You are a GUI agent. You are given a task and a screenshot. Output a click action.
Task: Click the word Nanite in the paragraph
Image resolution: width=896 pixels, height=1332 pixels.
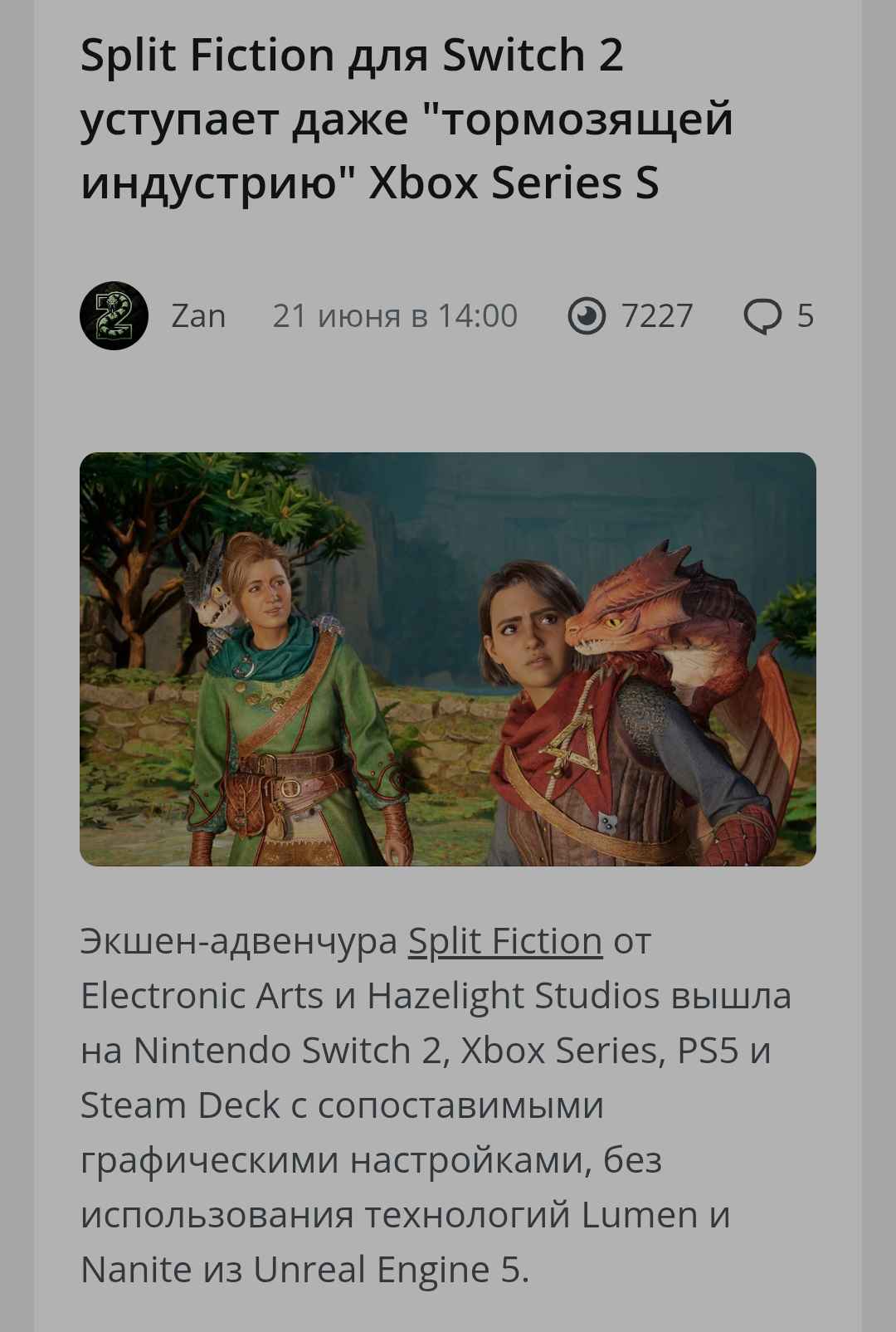[136, 1271]
